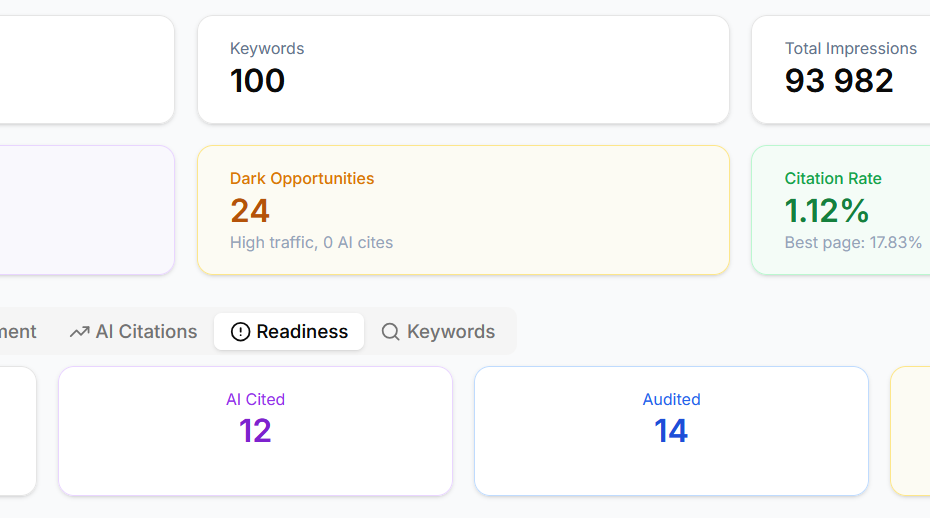Switch to the AI Citations tab
The width and height of the screenshot is (930, 518).
[x=133, y=332]
